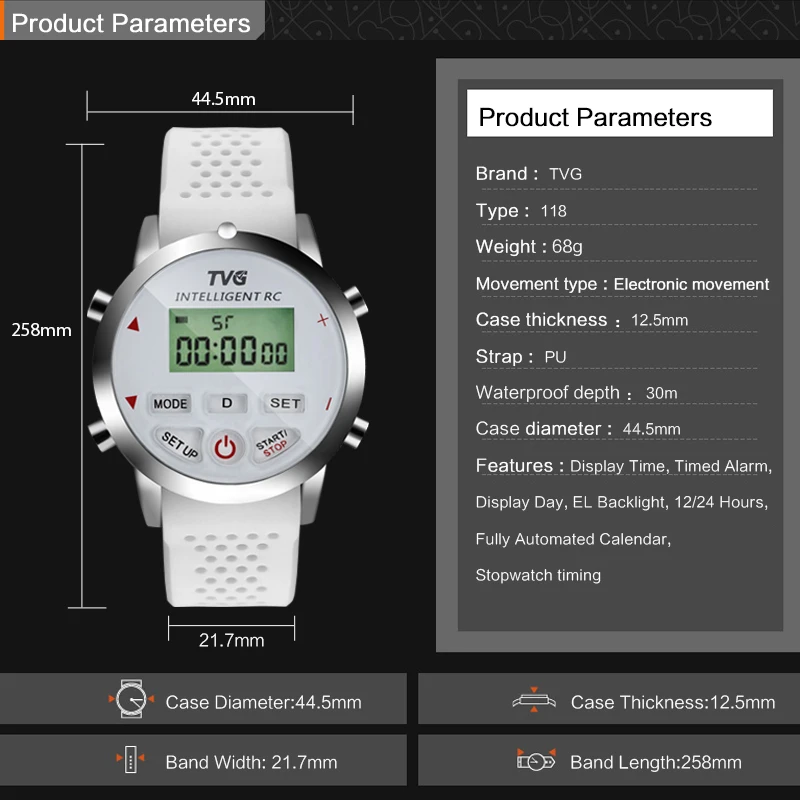
Task: Click the 'INTELLIGENT RC' text on dial
Action: [228, 296]
